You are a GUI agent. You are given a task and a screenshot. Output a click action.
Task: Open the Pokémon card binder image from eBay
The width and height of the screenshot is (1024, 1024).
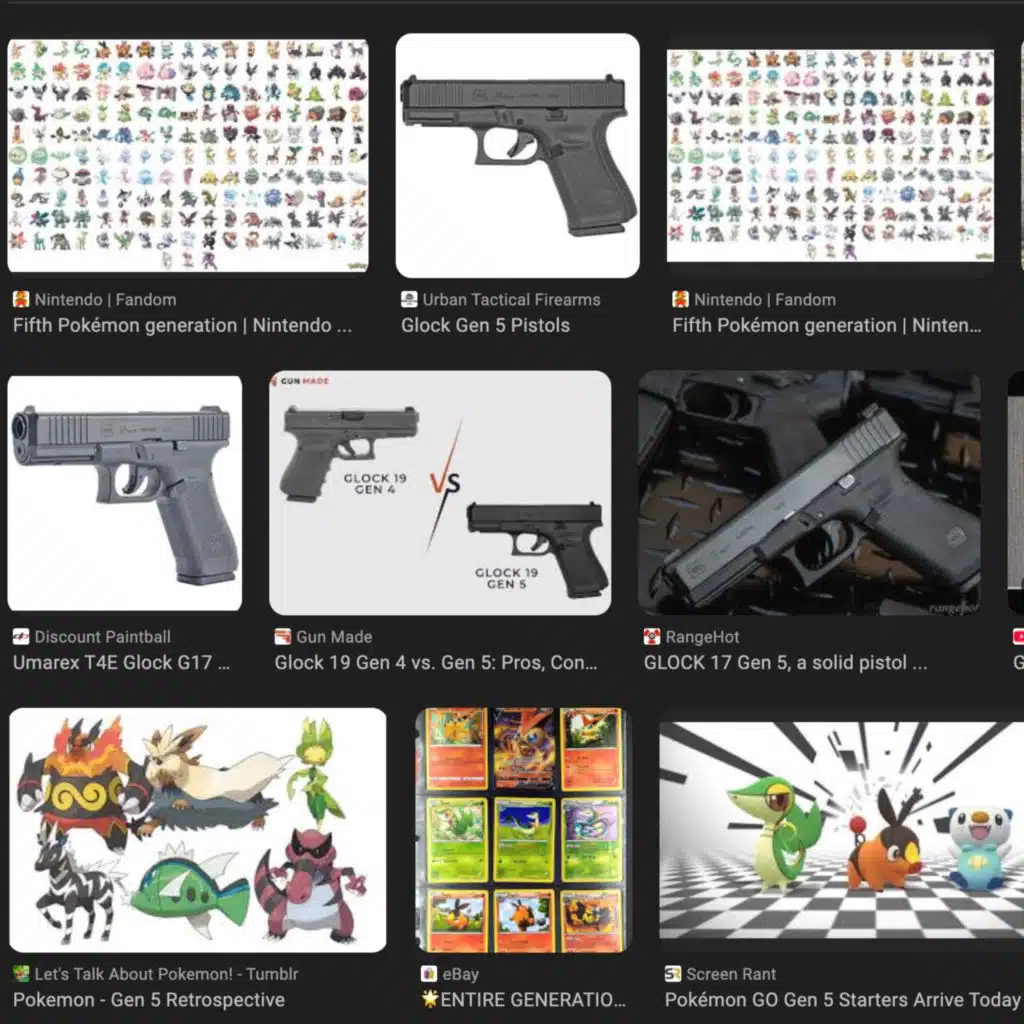point(524,830)
